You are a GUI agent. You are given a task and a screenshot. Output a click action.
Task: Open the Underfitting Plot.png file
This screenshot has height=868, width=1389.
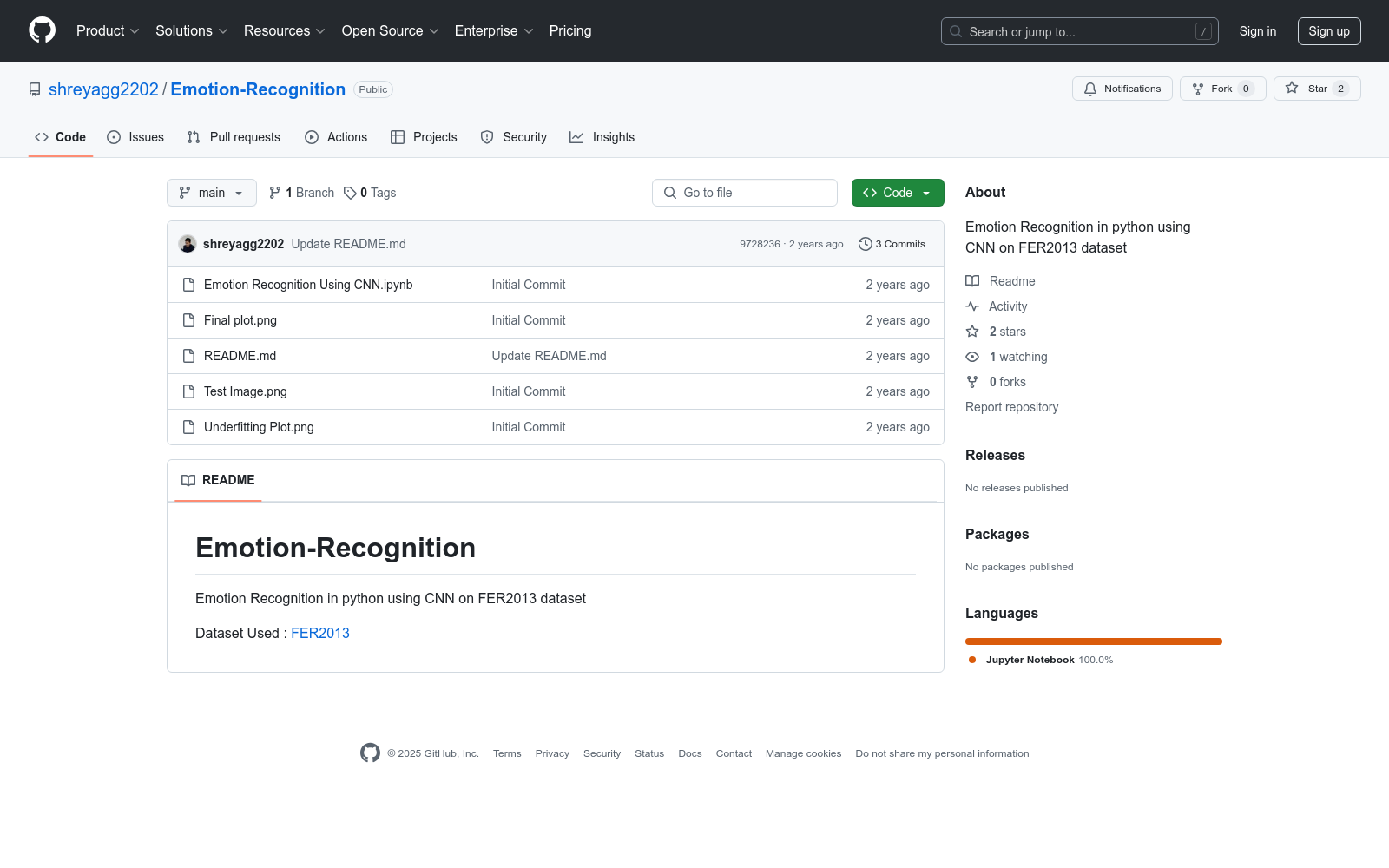point(259,427)
